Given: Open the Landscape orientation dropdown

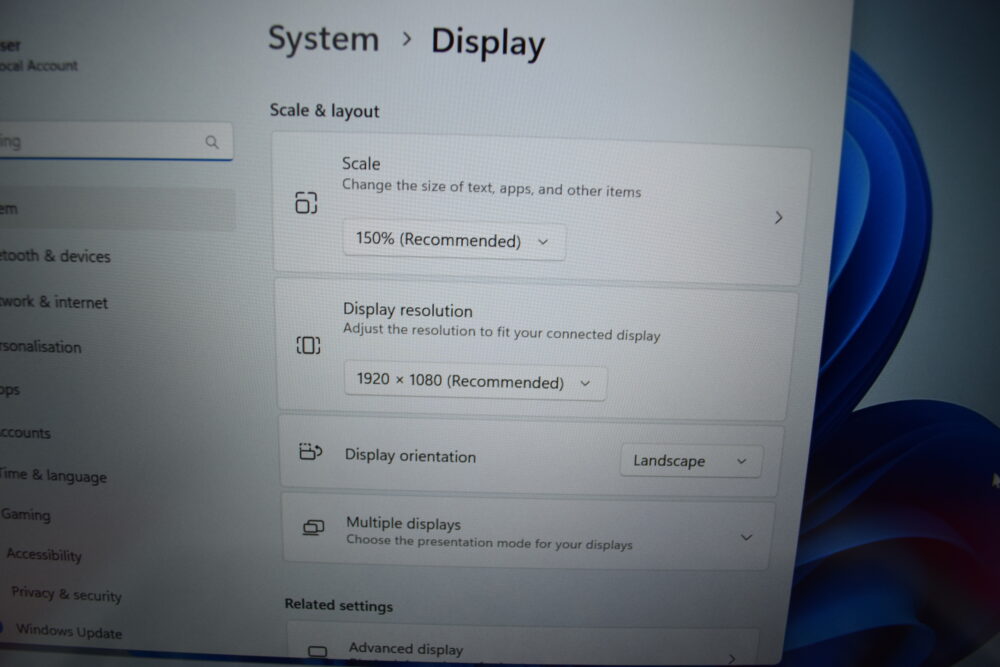Looking at the screenshot, I should pyautogui.click(x=691, y=460).
